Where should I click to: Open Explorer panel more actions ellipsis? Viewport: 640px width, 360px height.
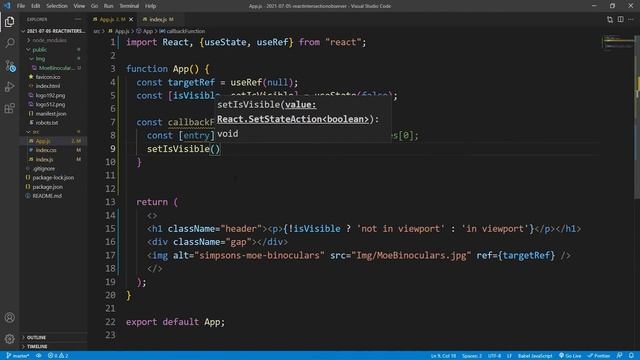pos(78,19)
